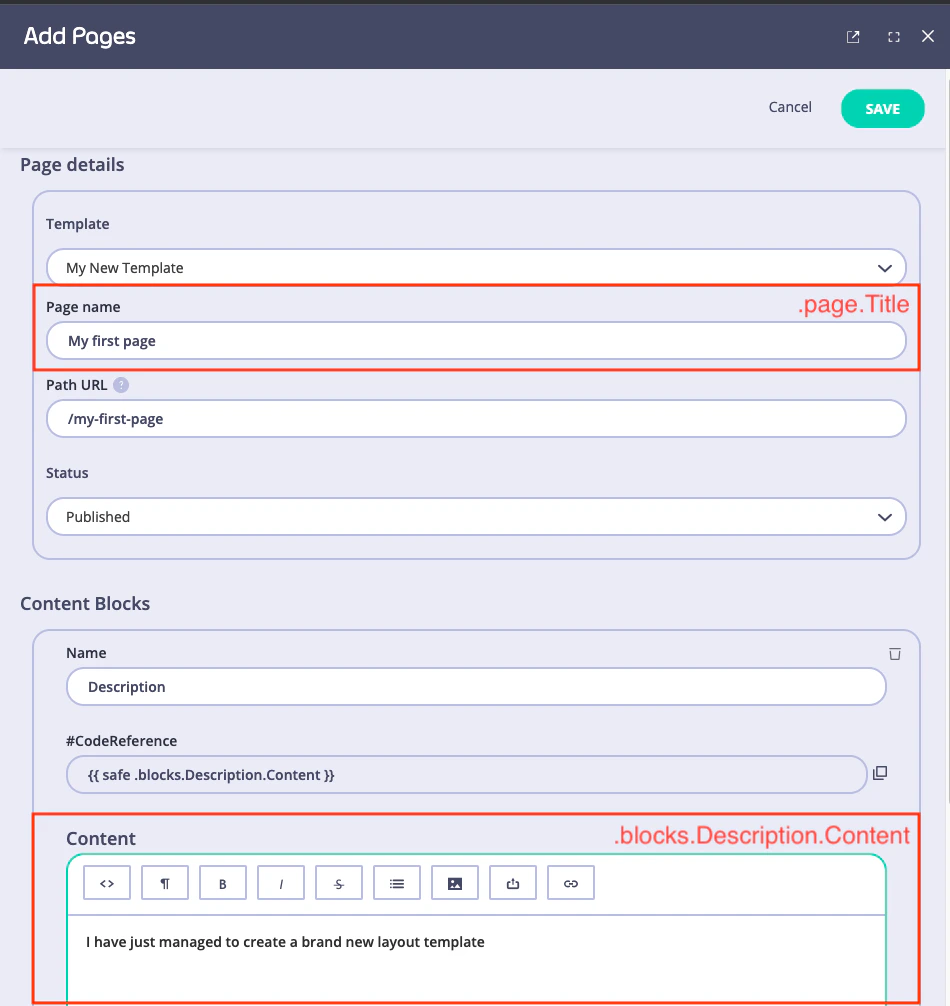Open the Template dropdown

[476, 267]
